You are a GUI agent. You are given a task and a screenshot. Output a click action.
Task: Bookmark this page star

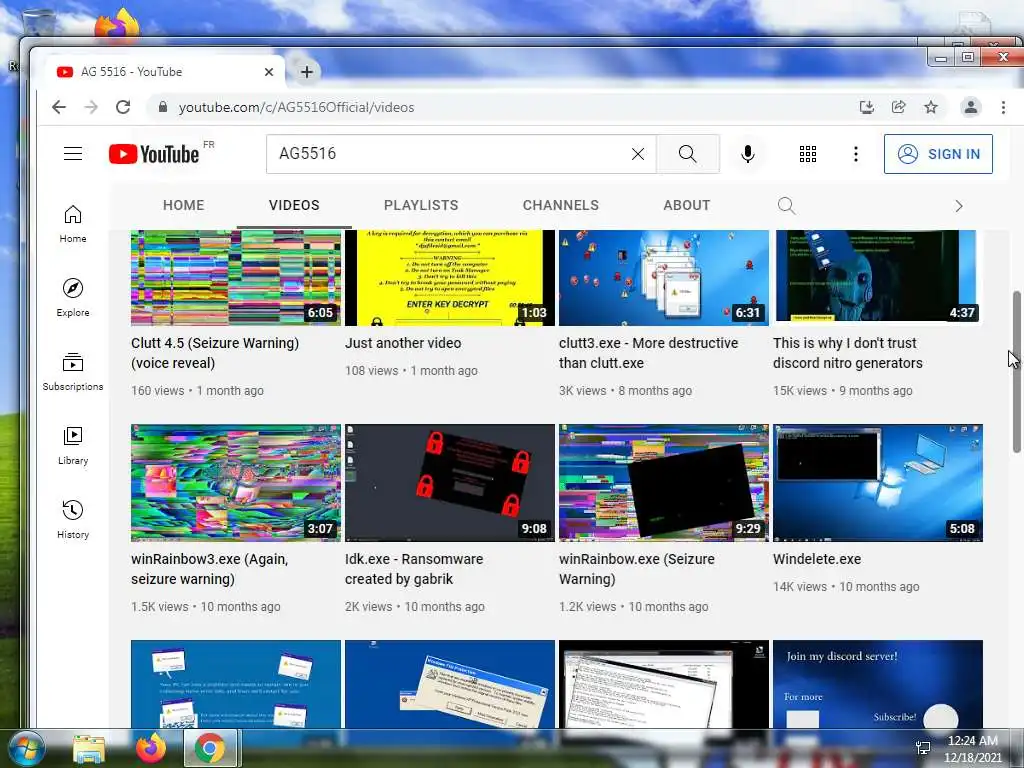(x=931, y=107)
